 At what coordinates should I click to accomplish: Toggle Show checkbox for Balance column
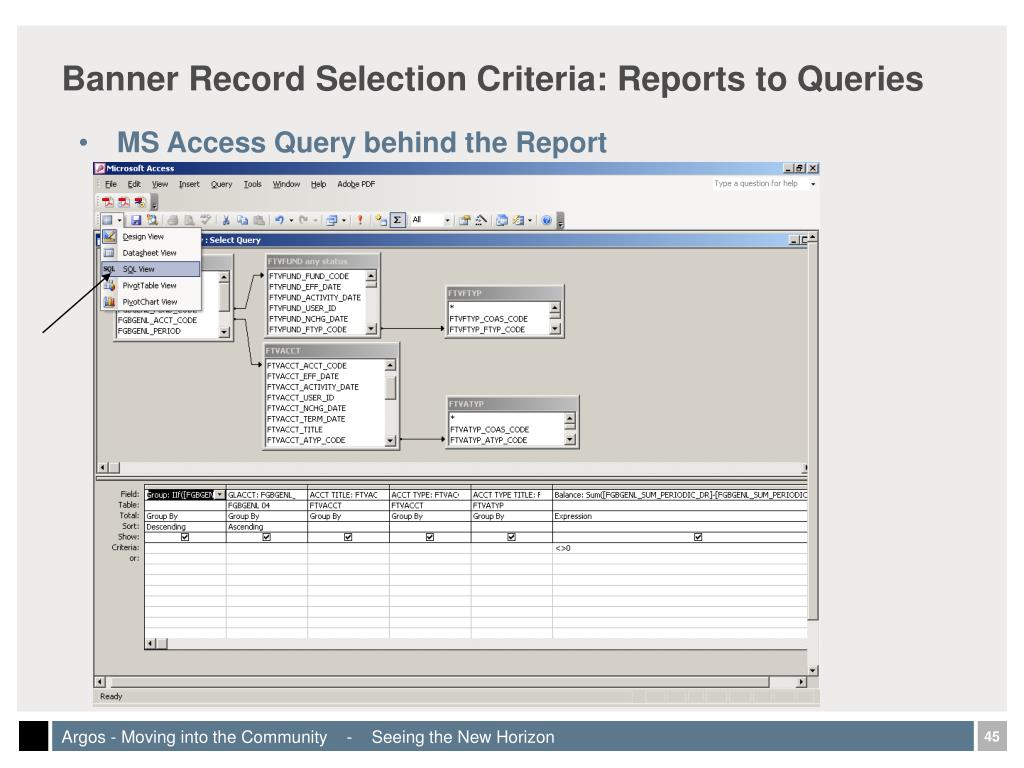[x=698, y=537]
